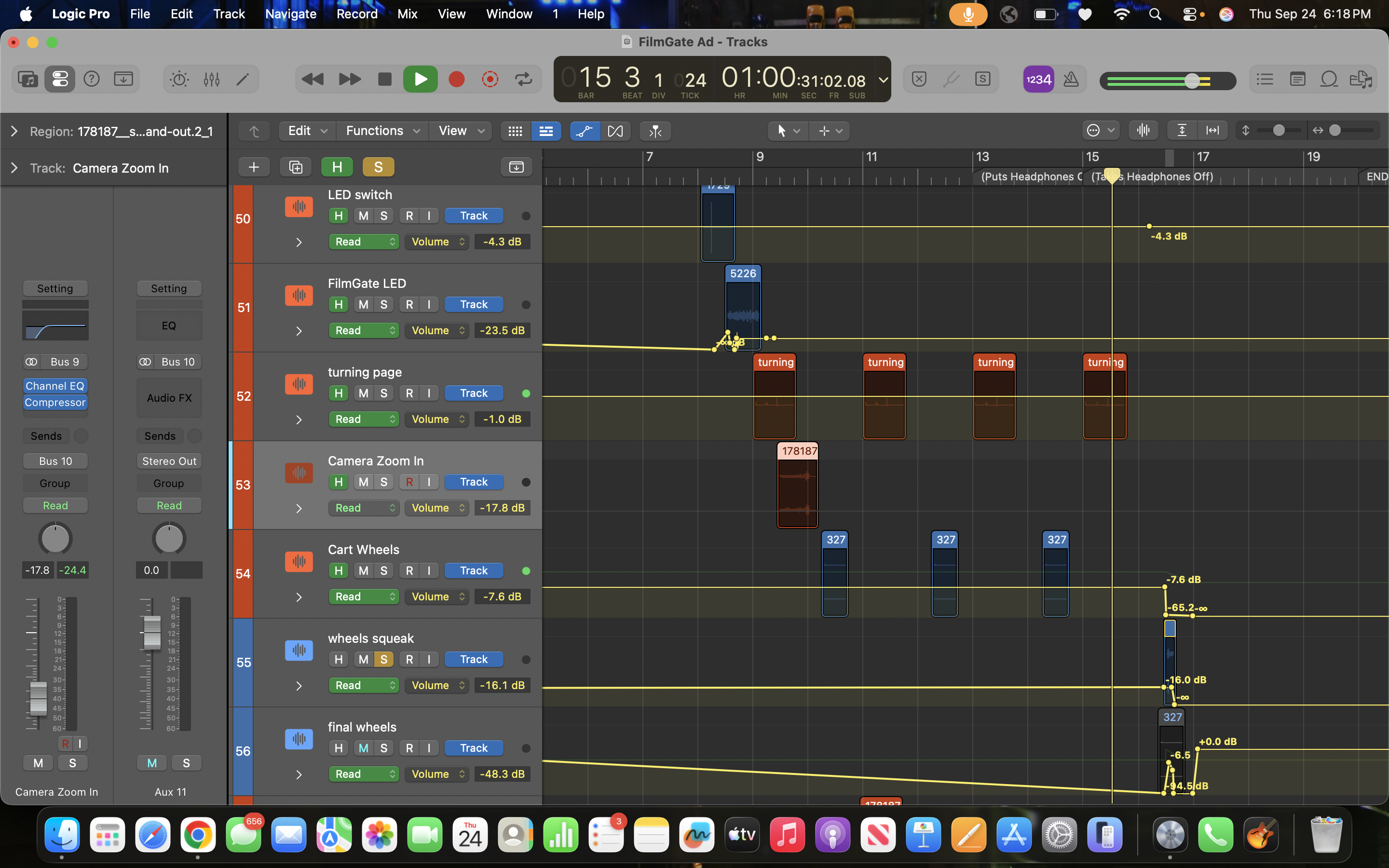Image resolution: width=1389 pixels, height=868 pixels.
Task: Expand the Track inspector disclosure
Action: [x=14, y=168]
